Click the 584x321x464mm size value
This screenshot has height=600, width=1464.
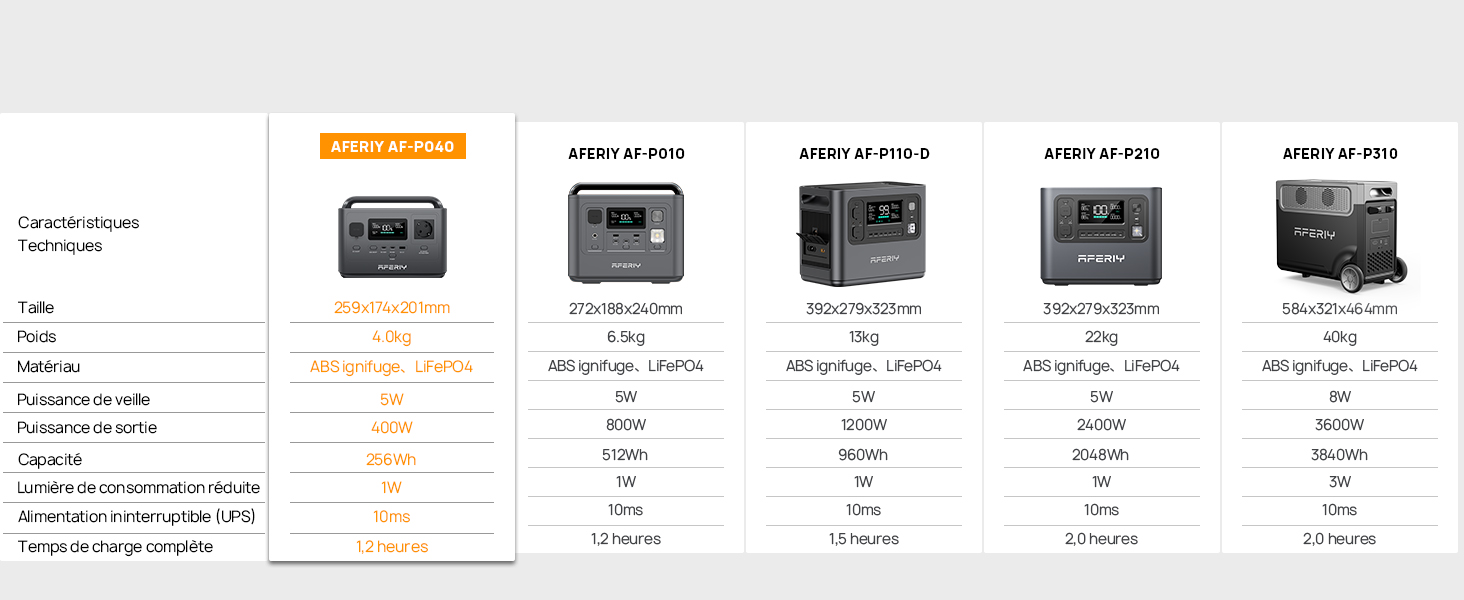[x=1340, y=309]
